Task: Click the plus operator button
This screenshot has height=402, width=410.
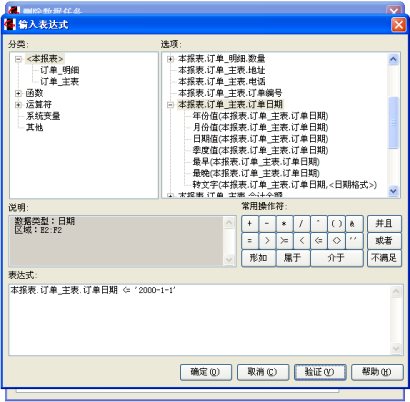Action: click(x=250, y=224)
